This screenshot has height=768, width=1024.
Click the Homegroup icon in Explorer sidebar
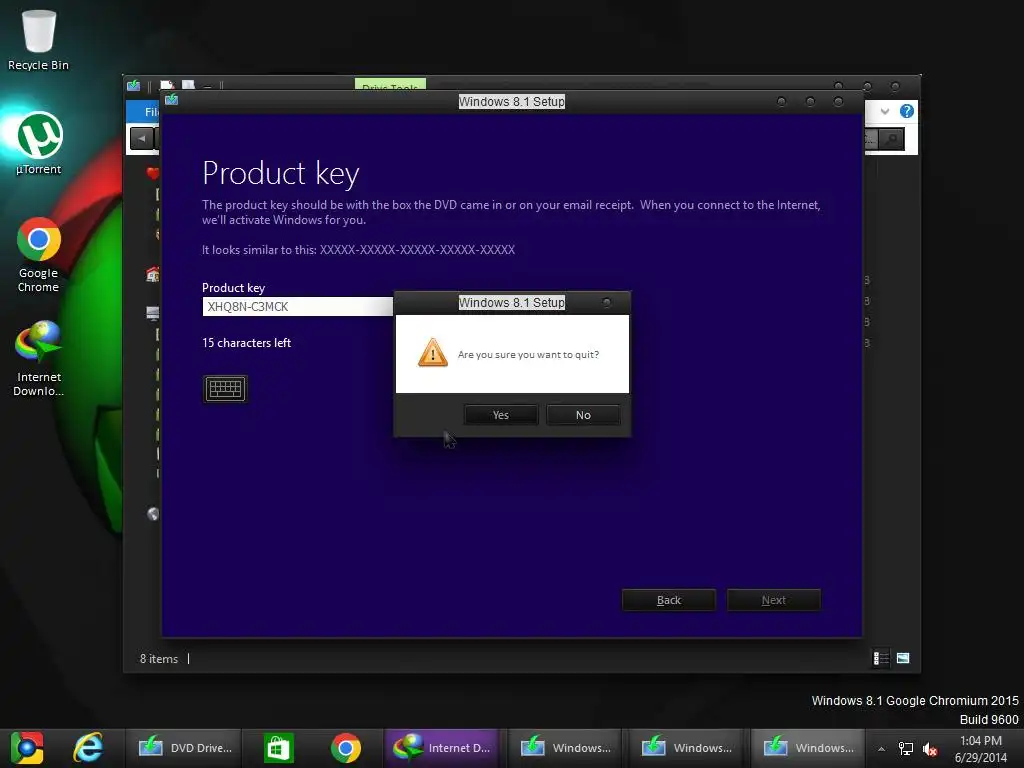point(153,274)
